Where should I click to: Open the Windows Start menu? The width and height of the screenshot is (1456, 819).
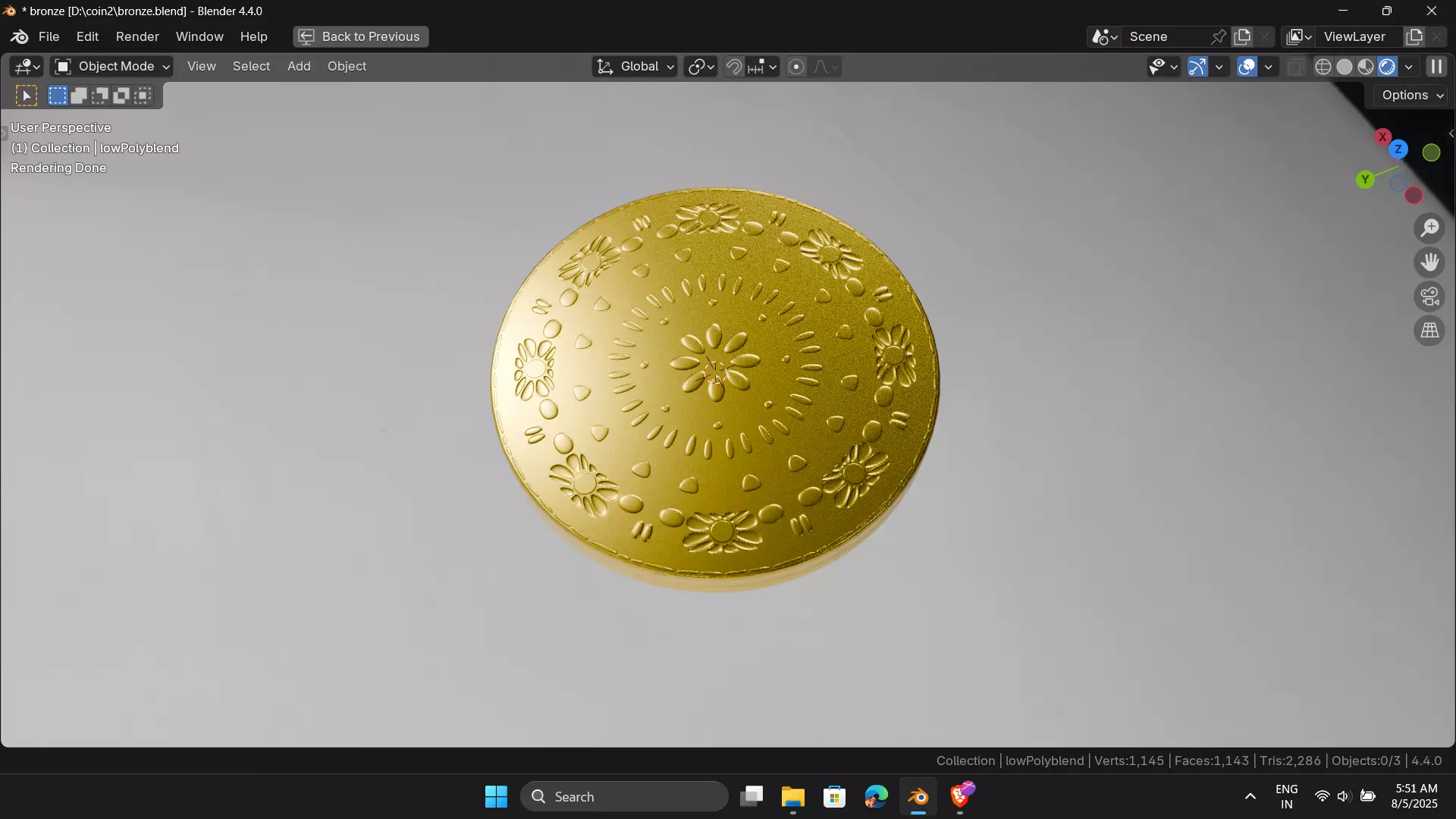tap(496, 797)
